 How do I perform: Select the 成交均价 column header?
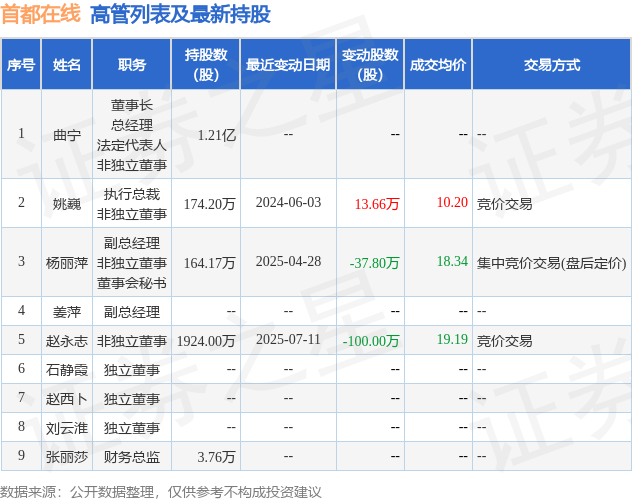pyautogui.click(x=438, y=64)
